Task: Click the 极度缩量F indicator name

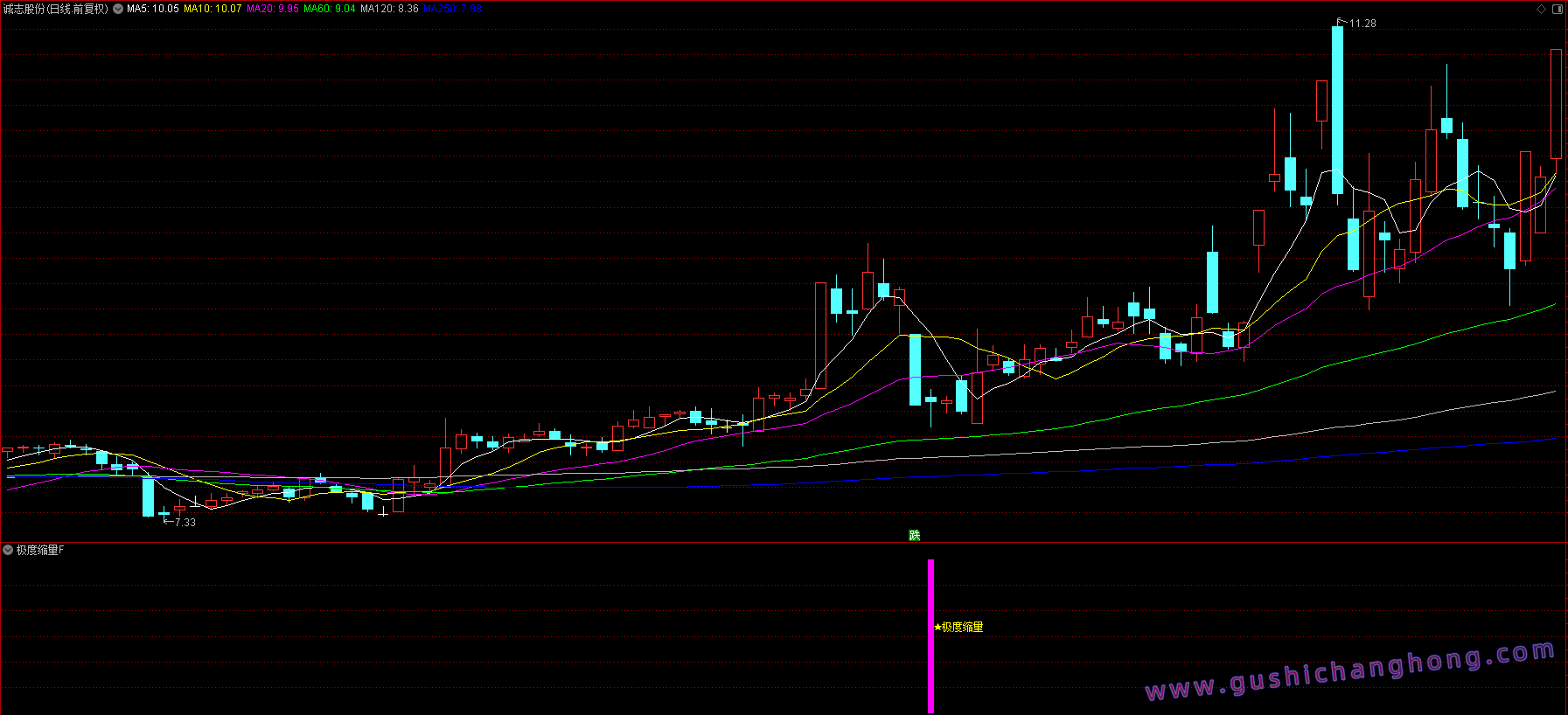Action: tap(40, 550)
